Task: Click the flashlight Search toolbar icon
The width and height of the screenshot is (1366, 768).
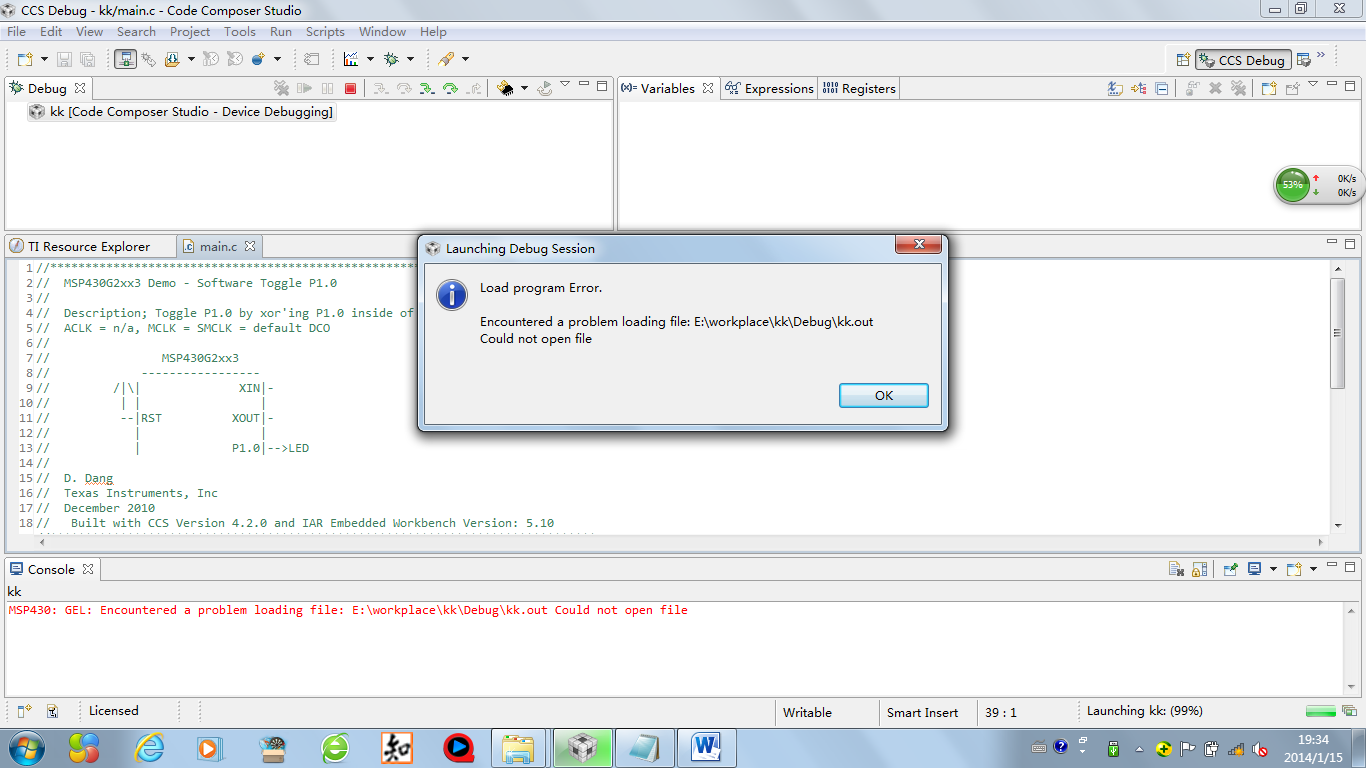Action: click(446, 59)
